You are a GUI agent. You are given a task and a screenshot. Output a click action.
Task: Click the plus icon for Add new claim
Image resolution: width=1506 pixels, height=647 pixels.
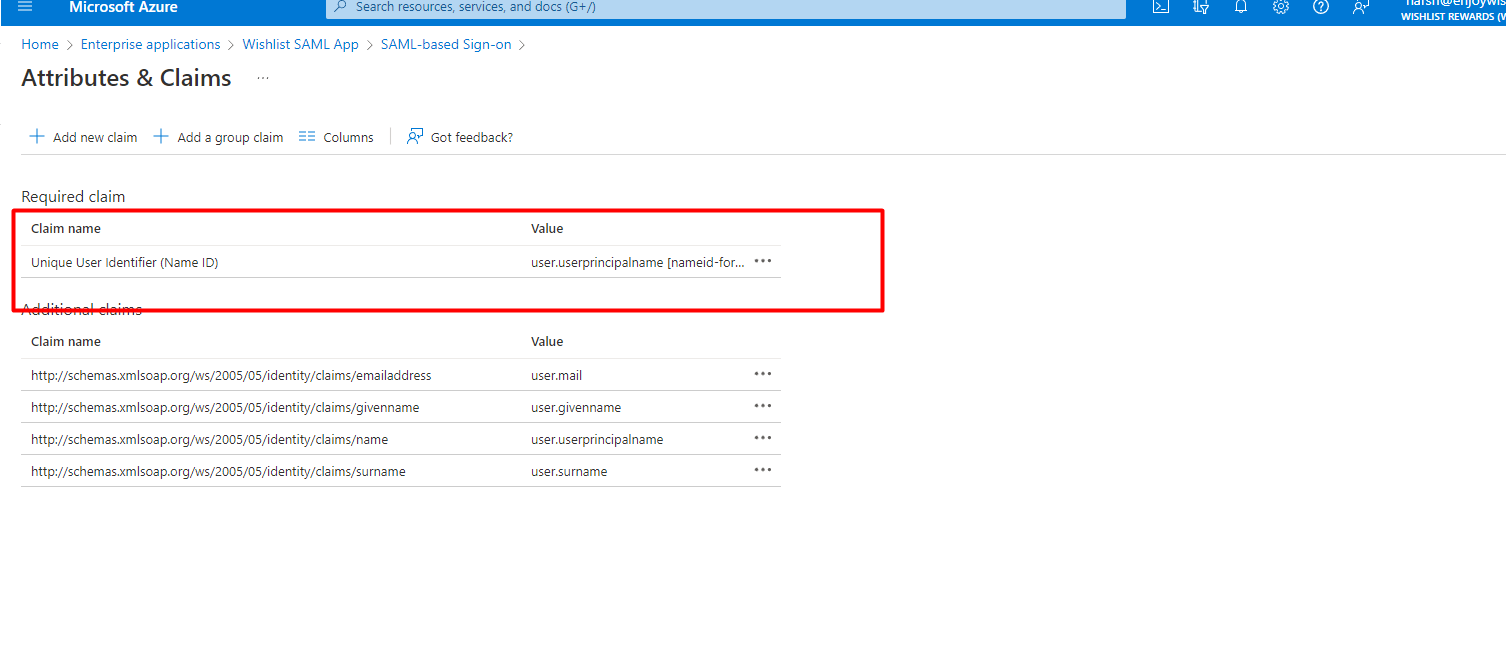[x=37, y=137]
